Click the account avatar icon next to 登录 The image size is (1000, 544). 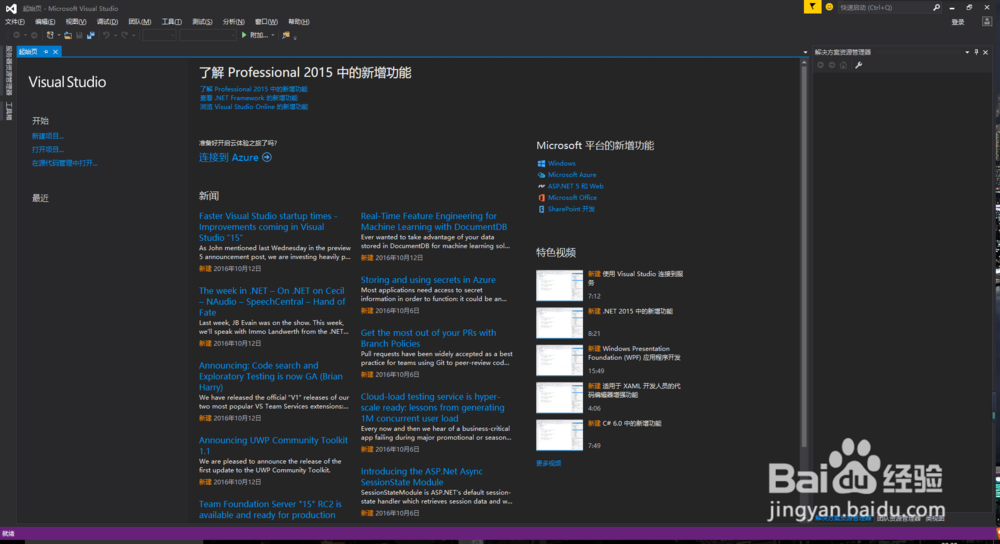click(987, 22)
